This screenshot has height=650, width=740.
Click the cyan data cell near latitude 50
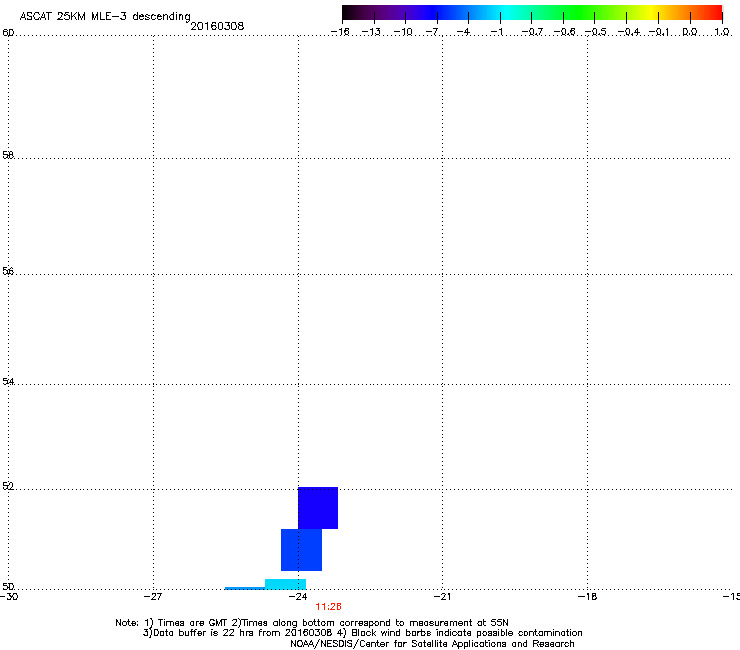click(x=286, y=584)
